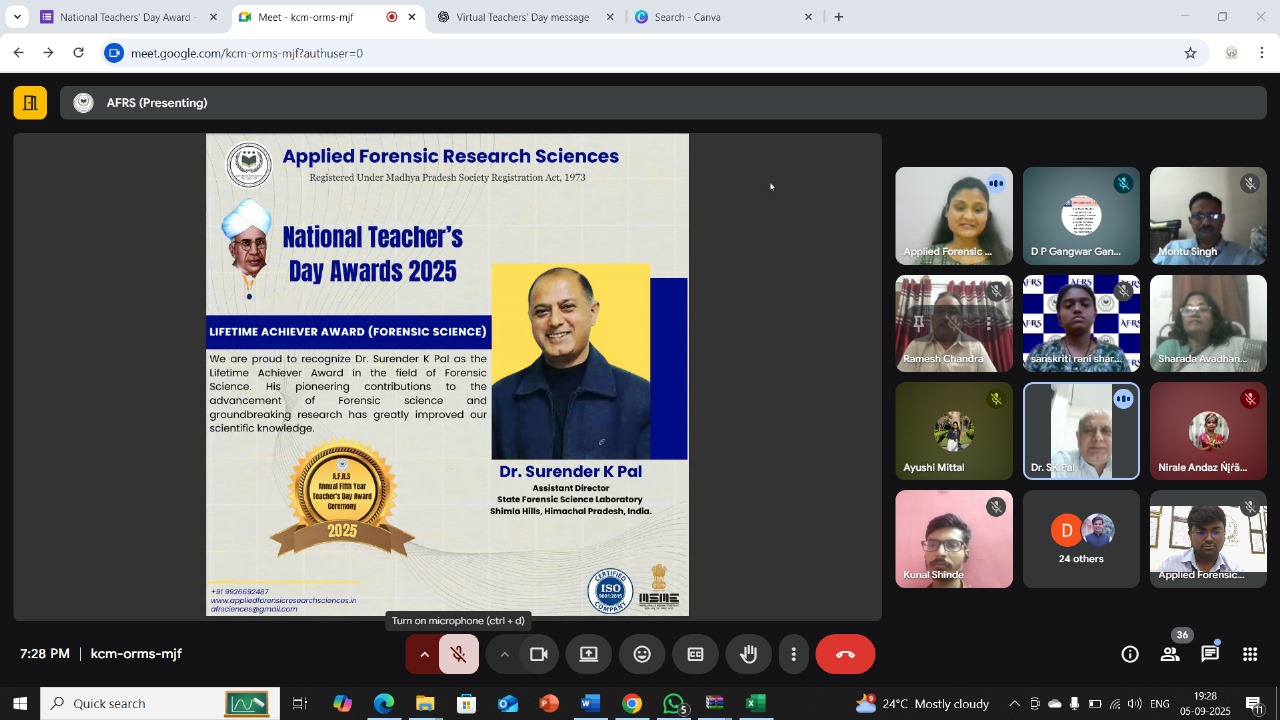Turn on closed captions
The image size is (1280, 720).
(695, 655)
